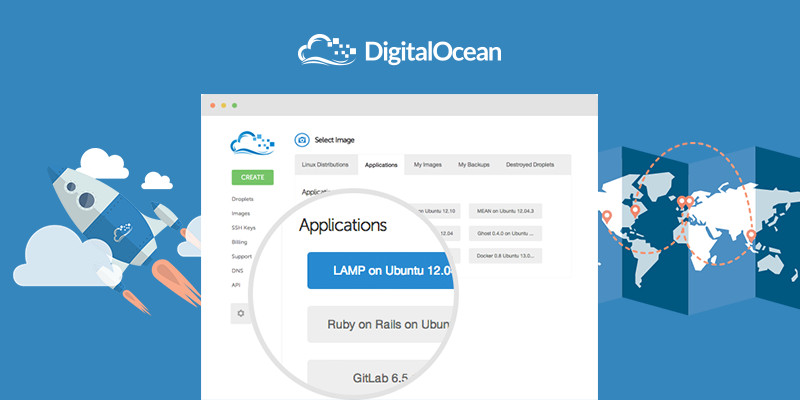The height and width of the screenshot is (400, 800).
Task: Open the My Backups tab
Action: tap(473, 165)
